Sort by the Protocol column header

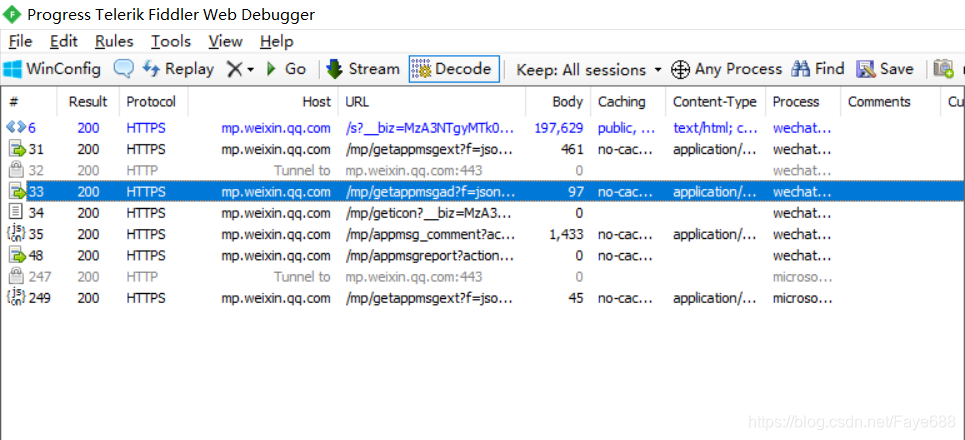click(x=151, y=102)
